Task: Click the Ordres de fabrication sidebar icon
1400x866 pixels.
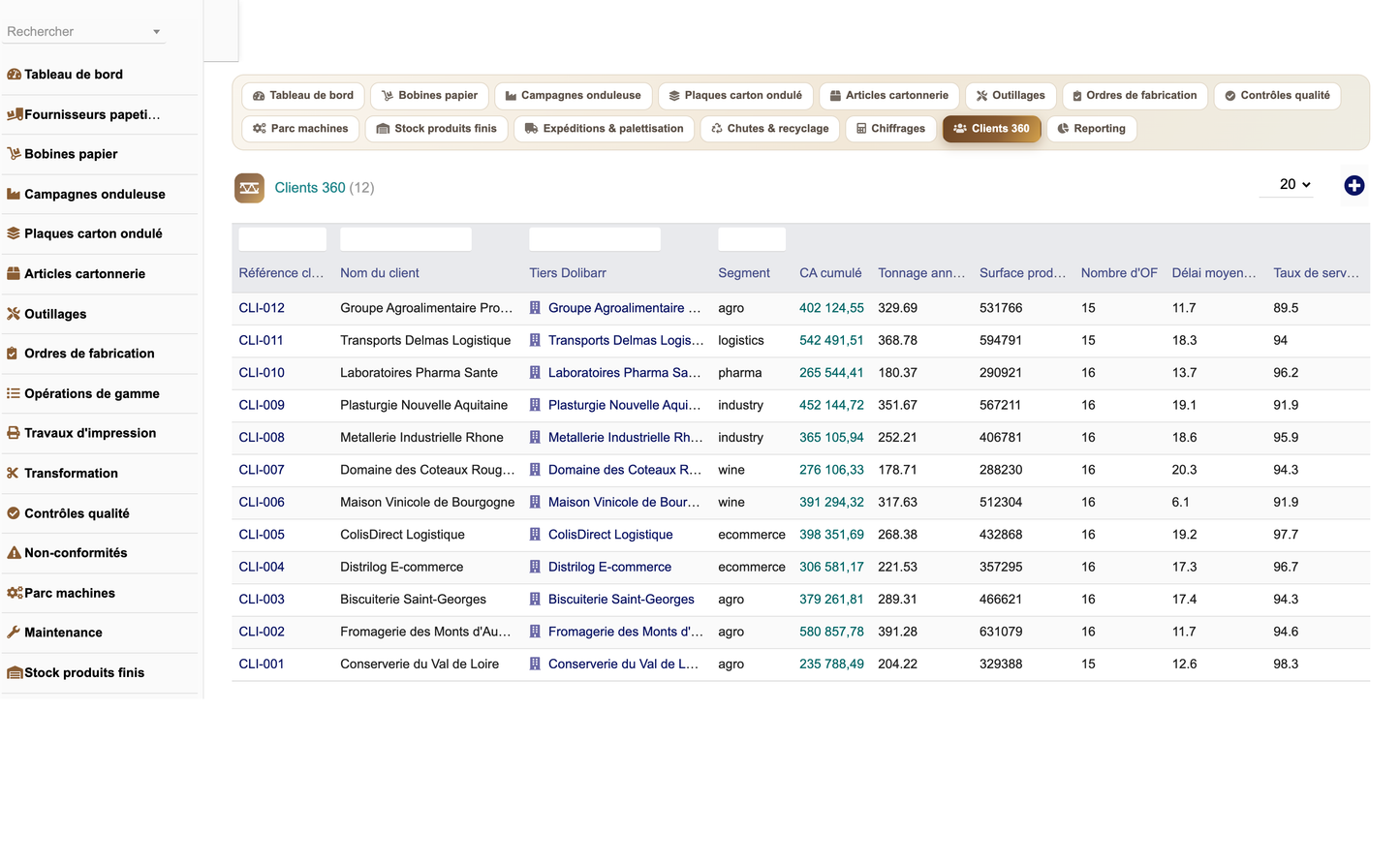Action: point(13,354)
